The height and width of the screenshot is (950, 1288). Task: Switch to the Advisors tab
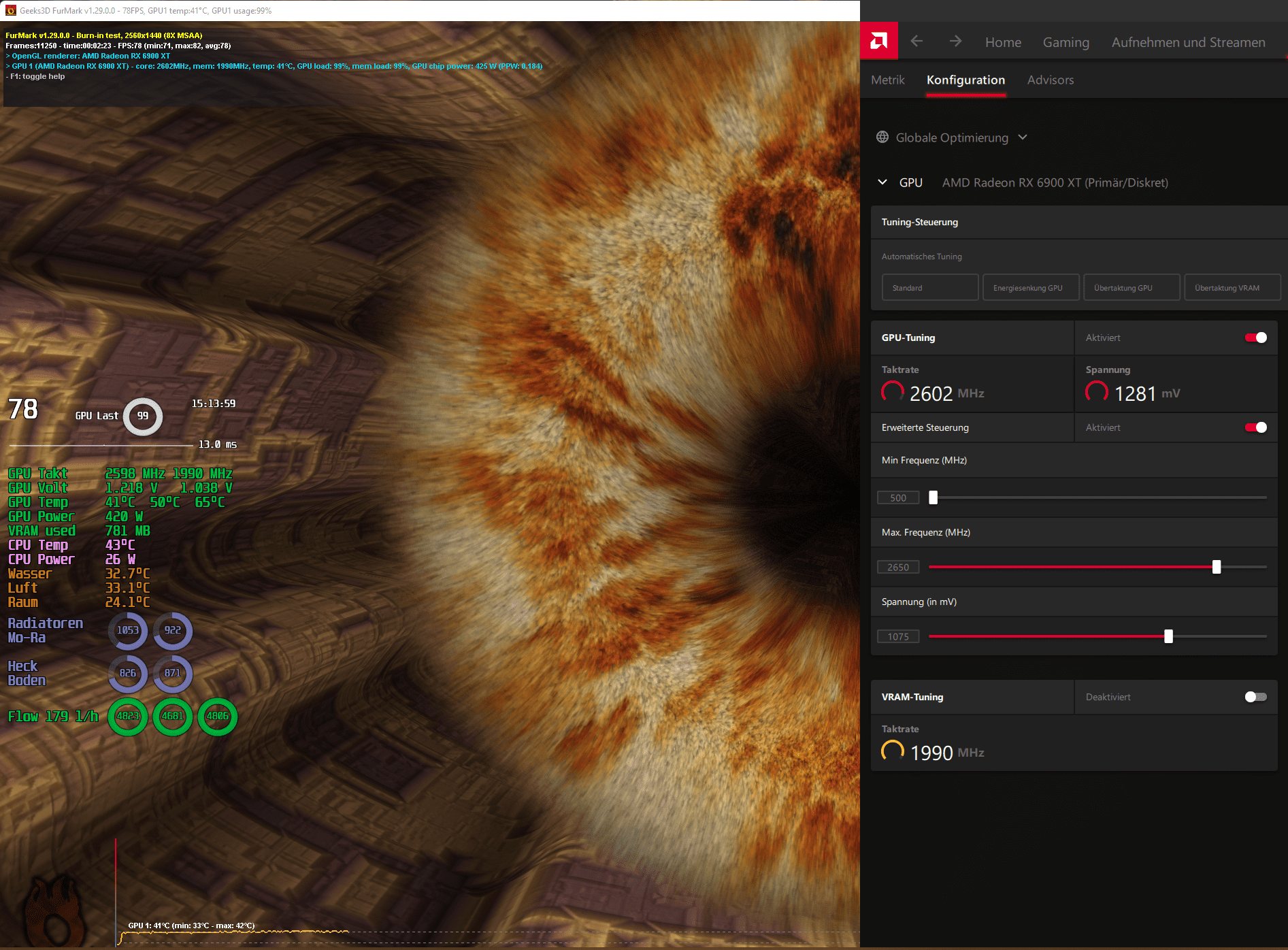1051,80
